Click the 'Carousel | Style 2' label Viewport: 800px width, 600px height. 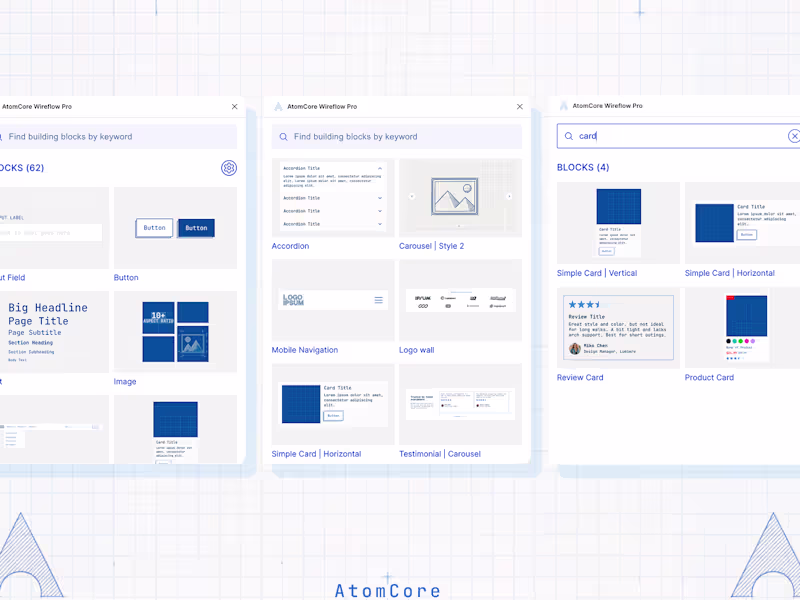tap(432, 246)
